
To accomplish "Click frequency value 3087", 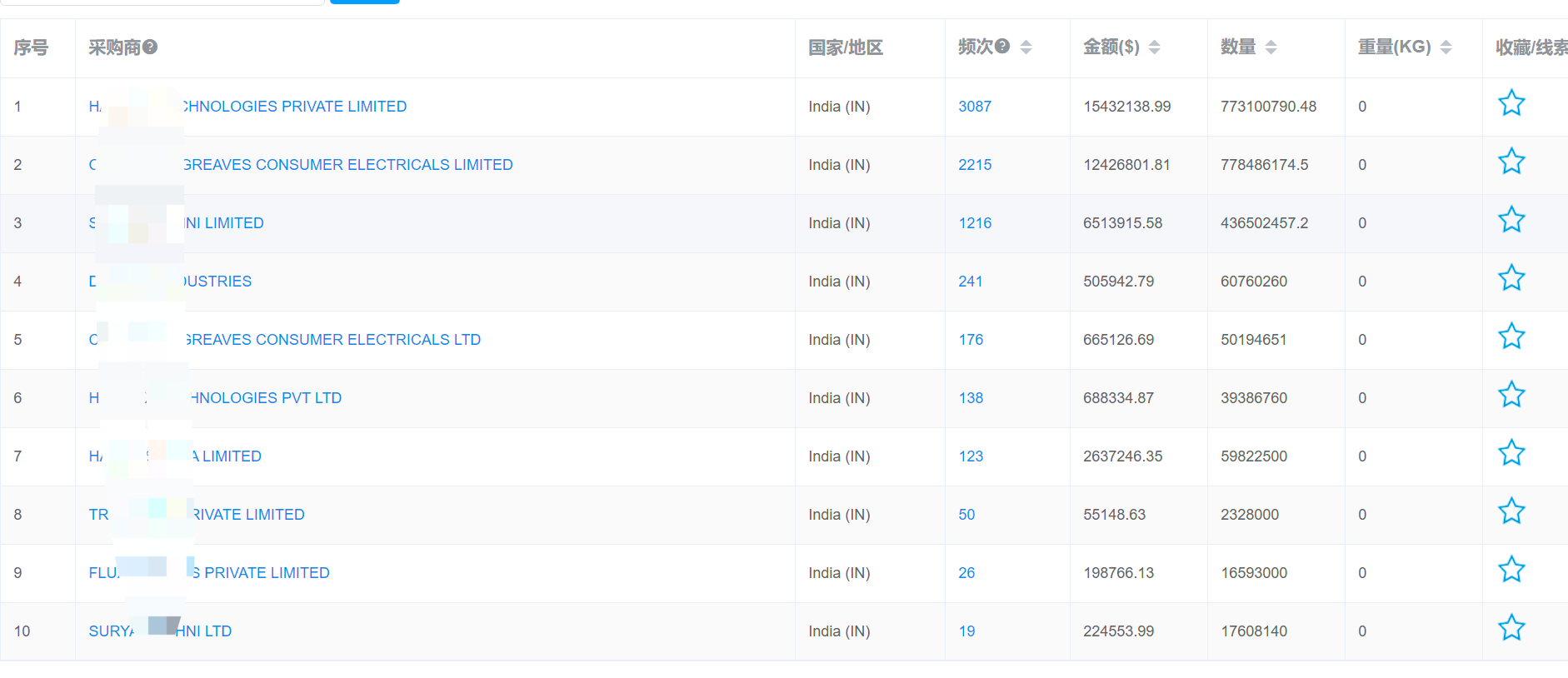I will (975, 107).
